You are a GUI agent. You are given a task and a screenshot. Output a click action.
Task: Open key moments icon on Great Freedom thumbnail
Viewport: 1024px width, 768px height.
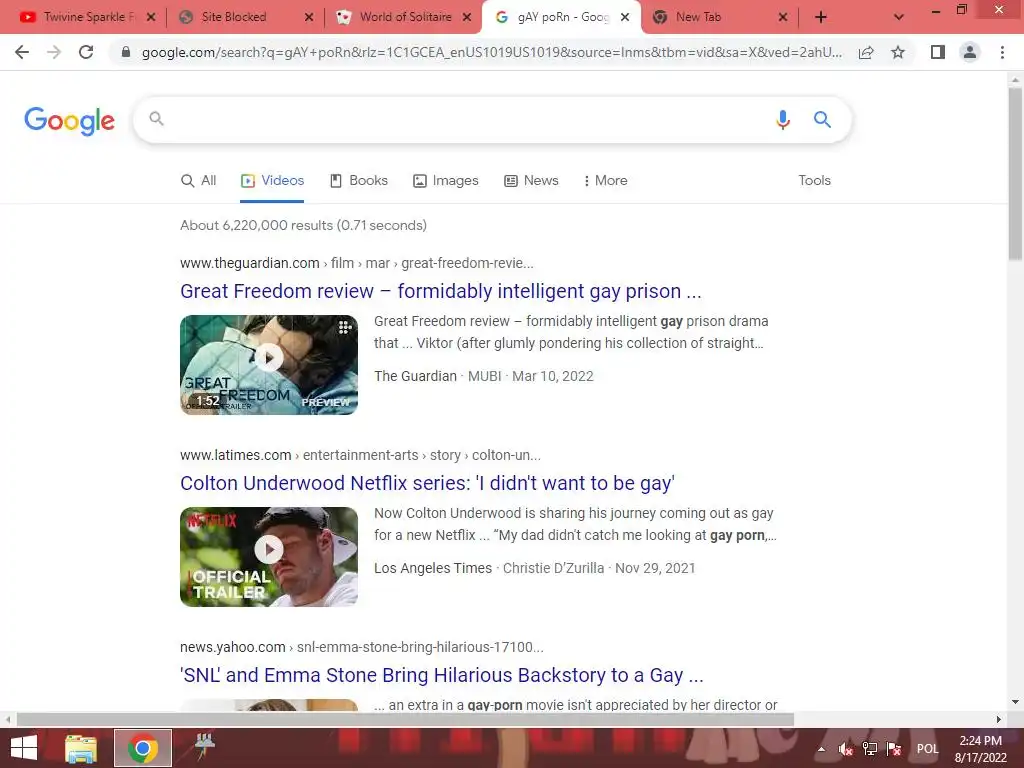tap(344, 328)
